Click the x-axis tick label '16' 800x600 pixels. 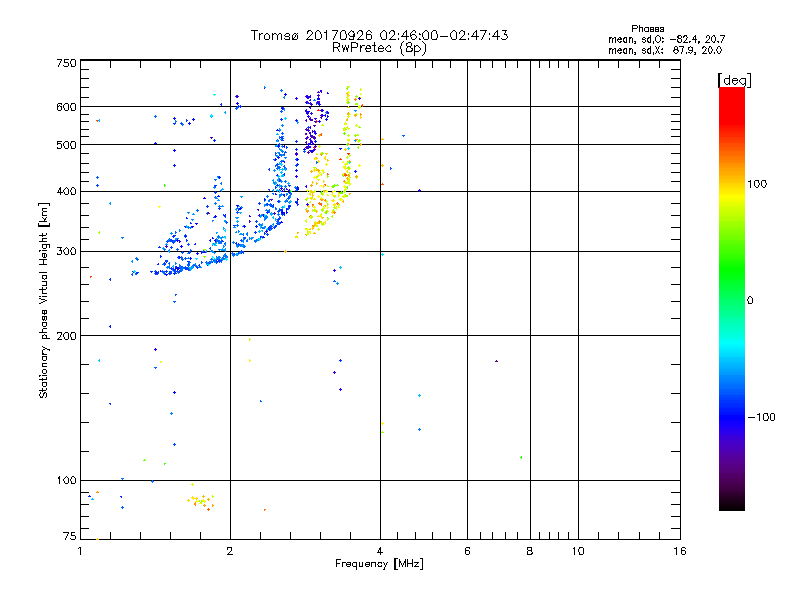tap(680, 551)
